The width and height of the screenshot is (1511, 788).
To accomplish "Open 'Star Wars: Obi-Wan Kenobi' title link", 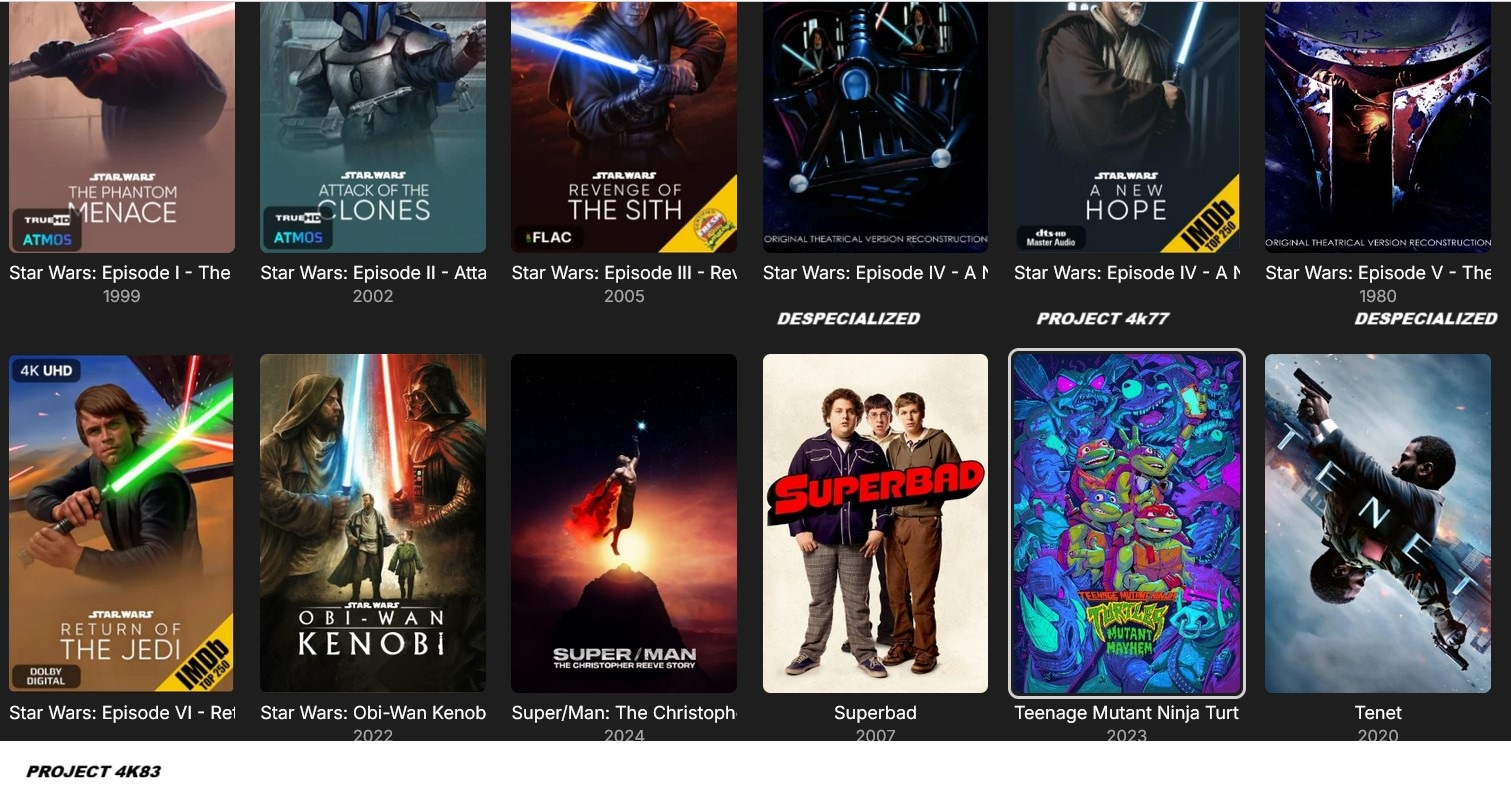I will [373, 713].
